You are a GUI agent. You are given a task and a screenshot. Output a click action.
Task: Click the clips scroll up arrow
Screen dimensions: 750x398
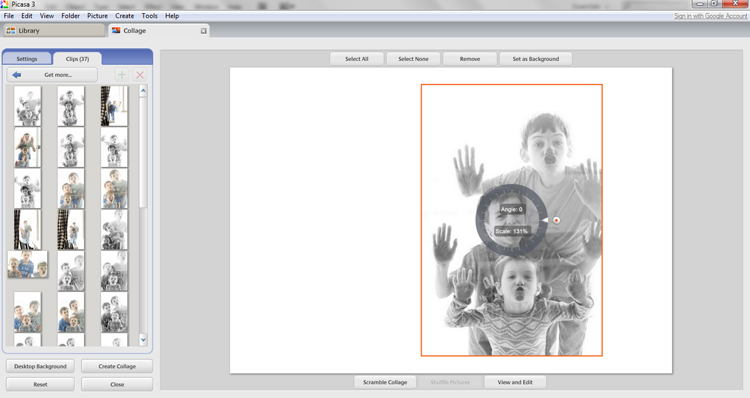point(143,90)
